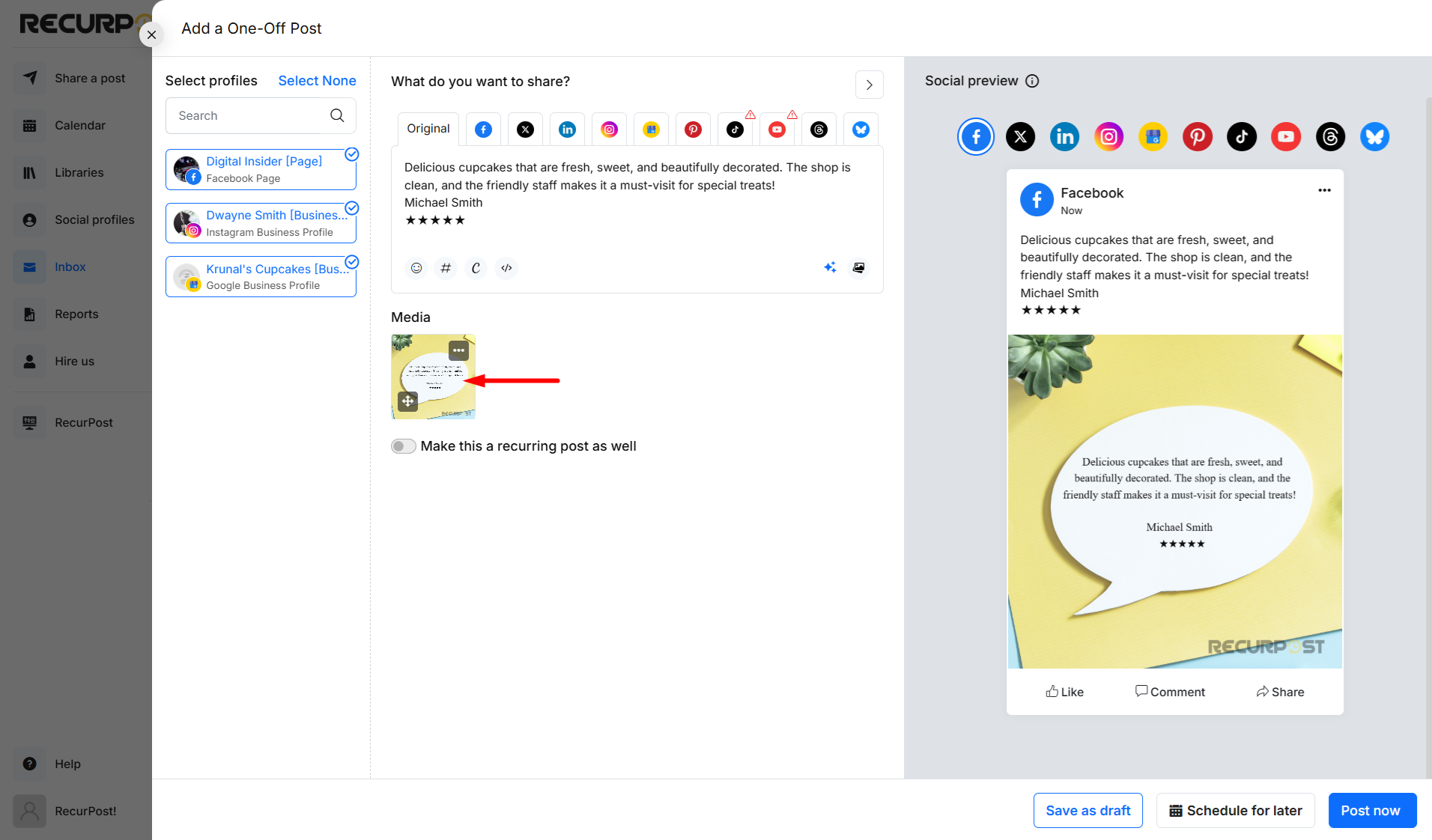1432x840 pixels.
Task: Click Comment in the Facebook preview
Action: (1170, 692)
